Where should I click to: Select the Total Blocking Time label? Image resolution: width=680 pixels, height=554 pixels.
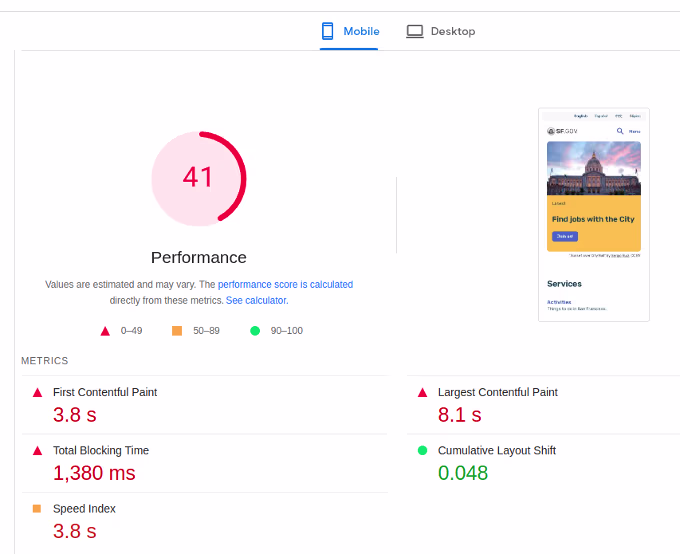point(101,450)
